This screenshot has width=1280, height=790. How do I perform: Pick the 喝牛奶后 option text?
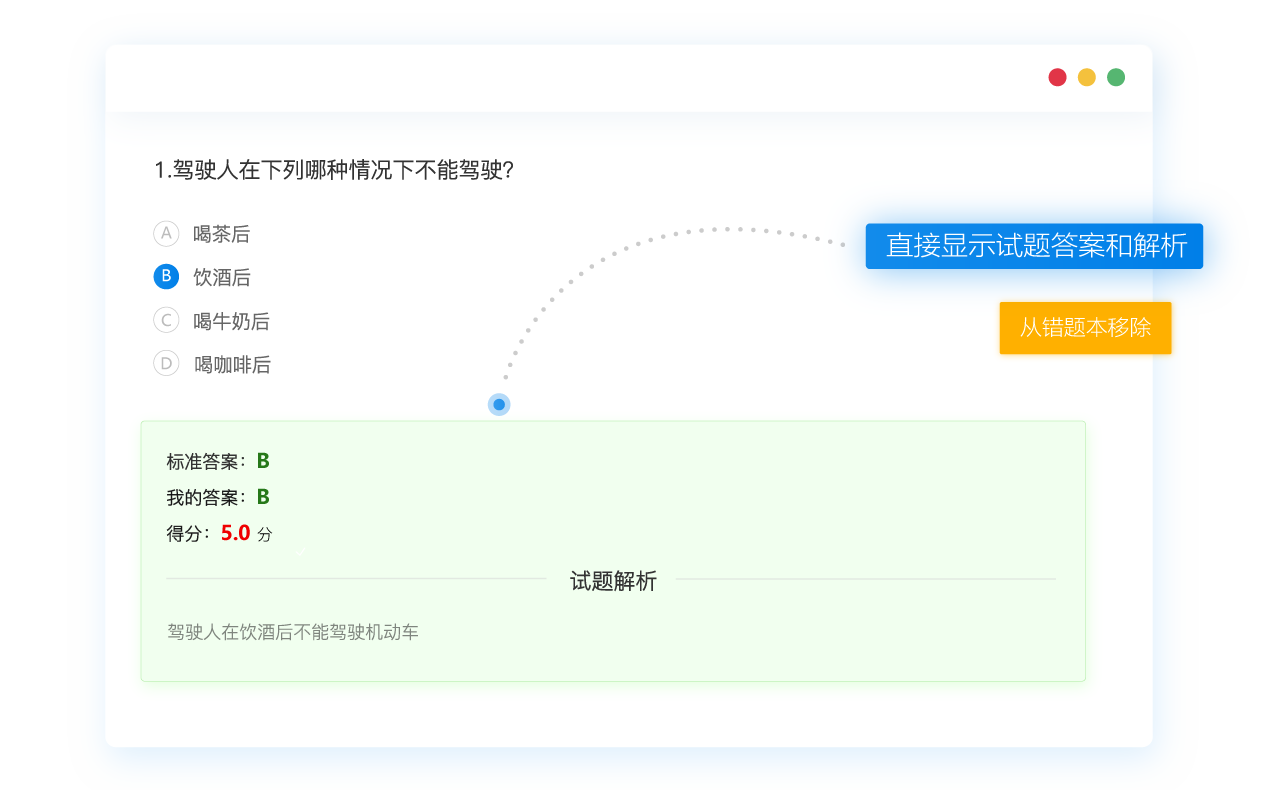pos(231,321)
